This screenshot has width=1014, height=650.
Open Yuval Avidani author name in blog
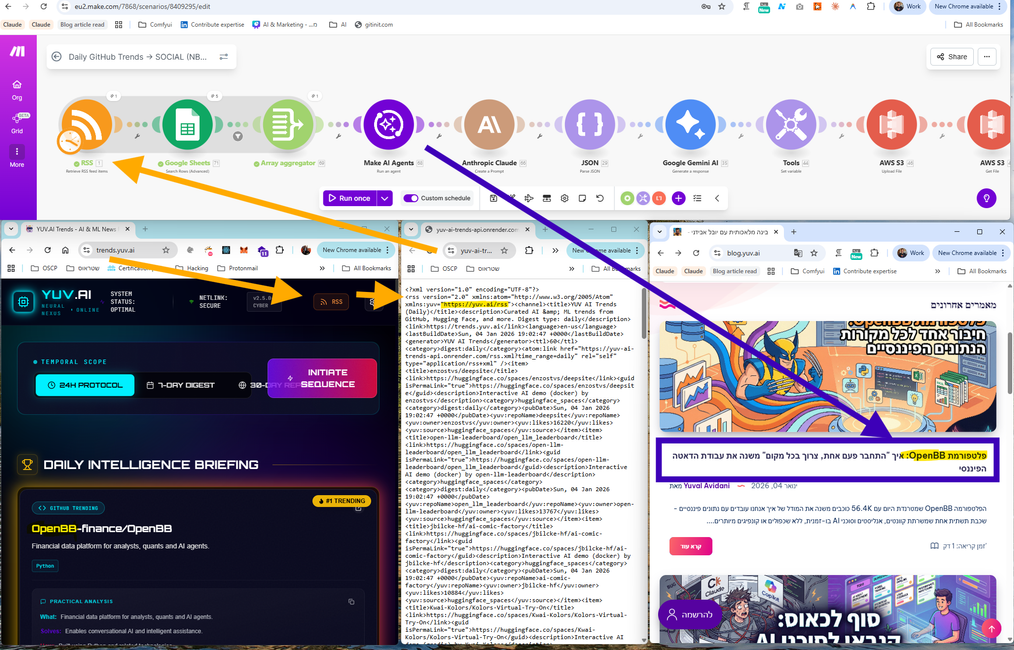(x=706, y=486)
